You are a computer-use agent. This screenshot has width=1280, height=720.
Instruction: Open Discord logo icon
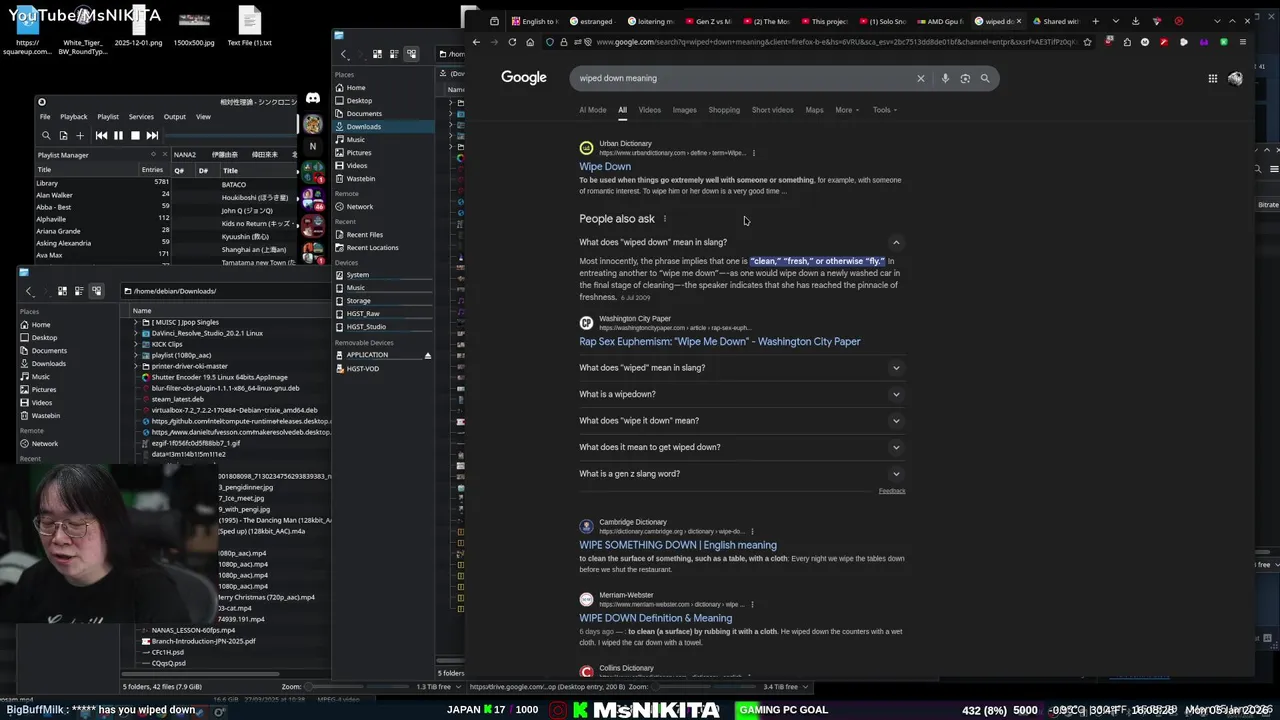(x=313, y=98)
